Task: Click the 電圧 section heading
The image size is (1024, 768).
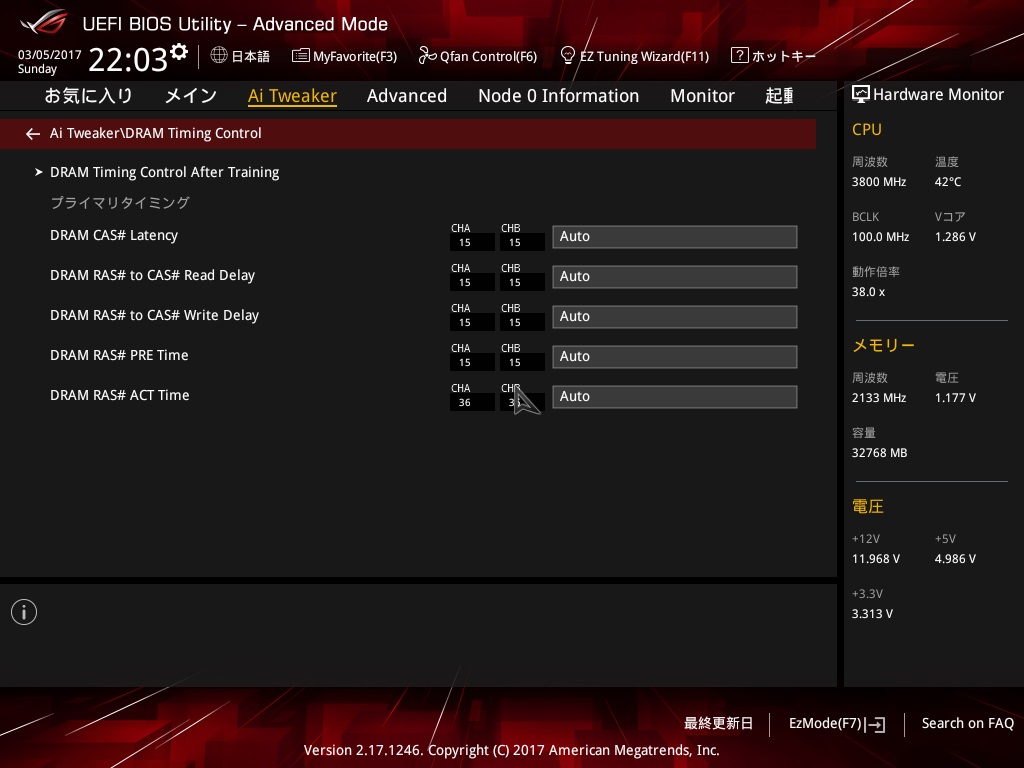Action: [x=868, y=506]
